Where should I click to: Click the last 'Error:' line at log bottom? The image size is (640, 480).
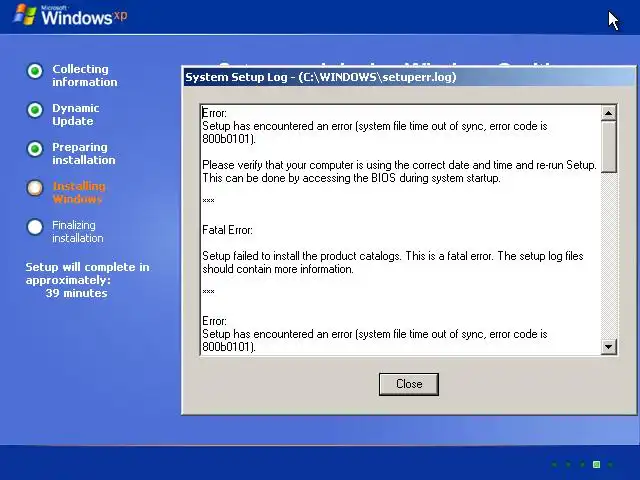coord(214,321)
